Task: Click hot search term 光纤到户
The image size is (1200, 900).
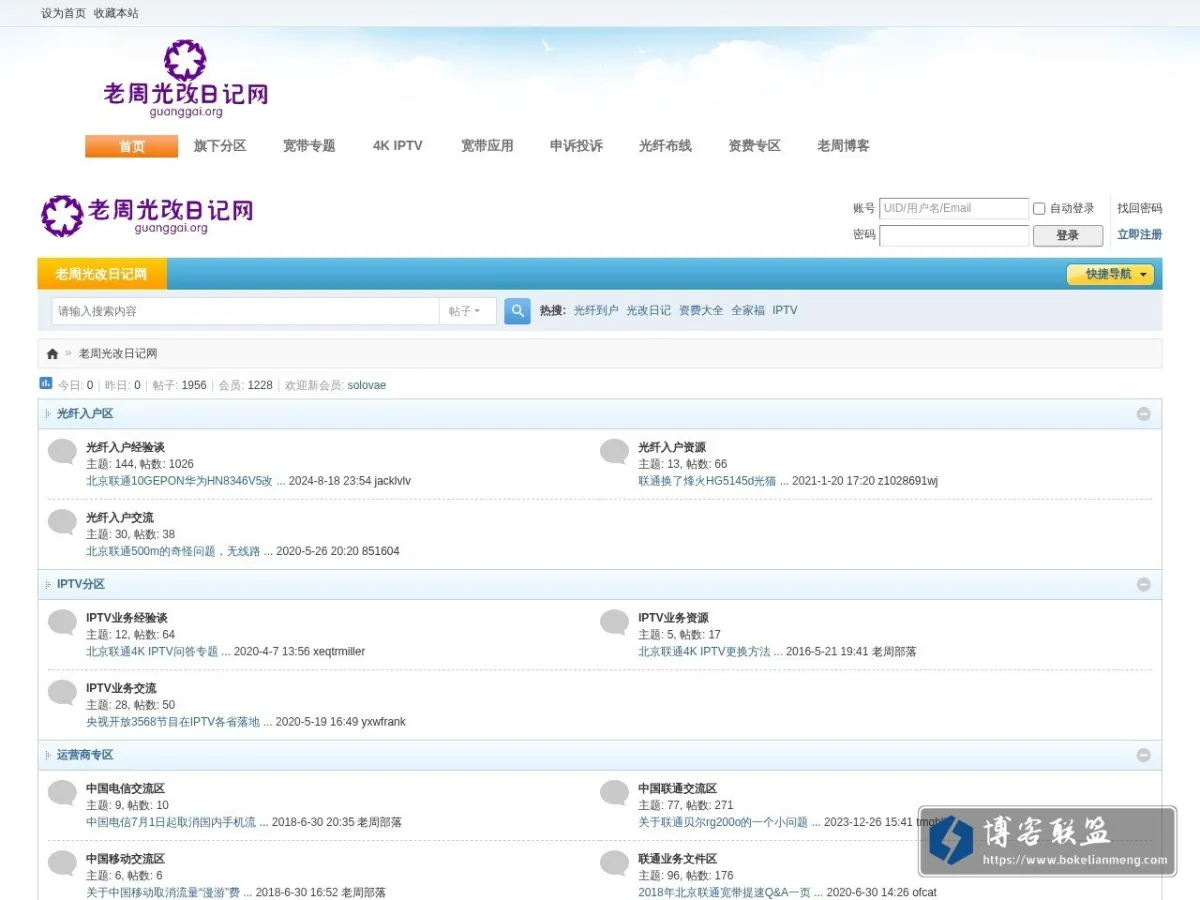Action: pyautogui.click(x=596, y=311)
